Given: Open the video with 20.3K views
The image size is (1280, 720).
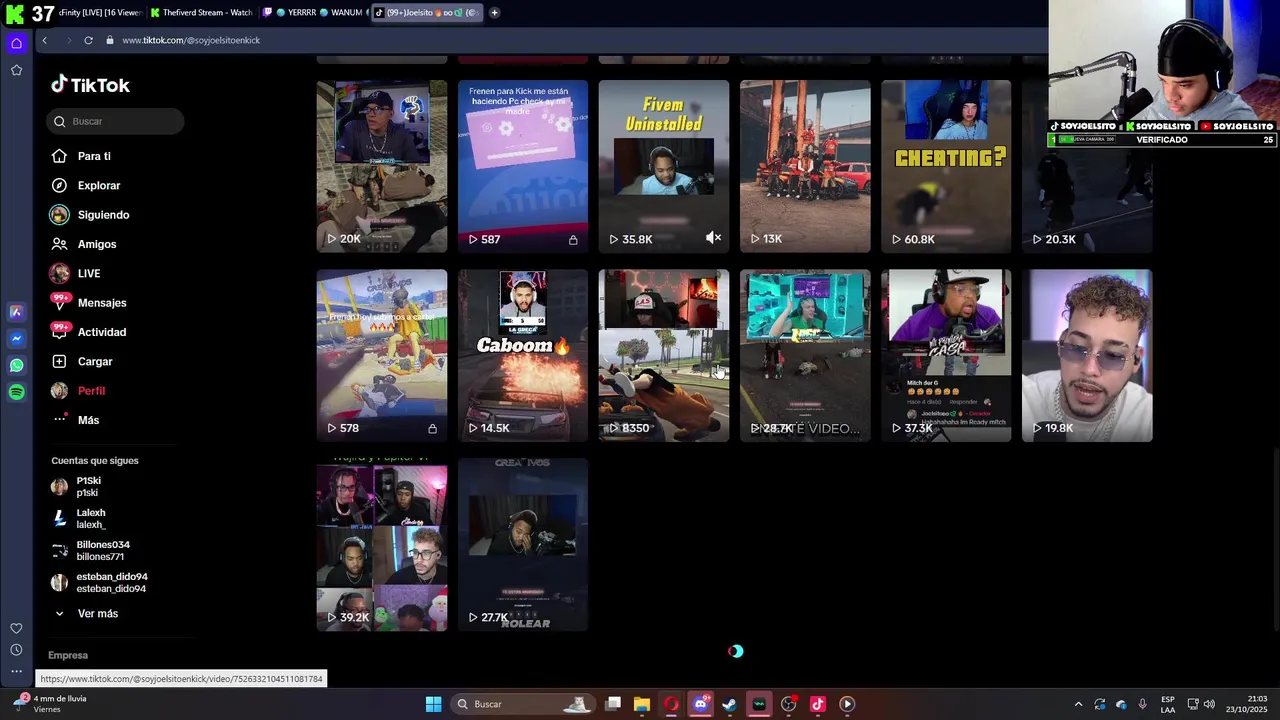Looking at the screenshot, I should [1087, 166].
